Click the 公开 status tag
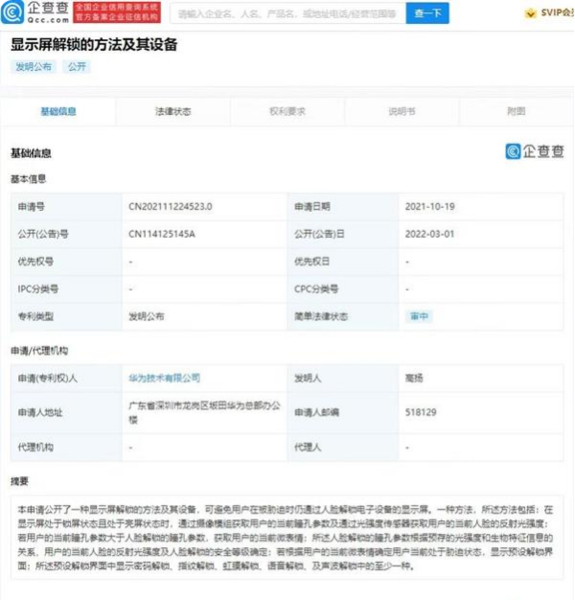This screenshot has height=600, width=575. click(77, 67)
